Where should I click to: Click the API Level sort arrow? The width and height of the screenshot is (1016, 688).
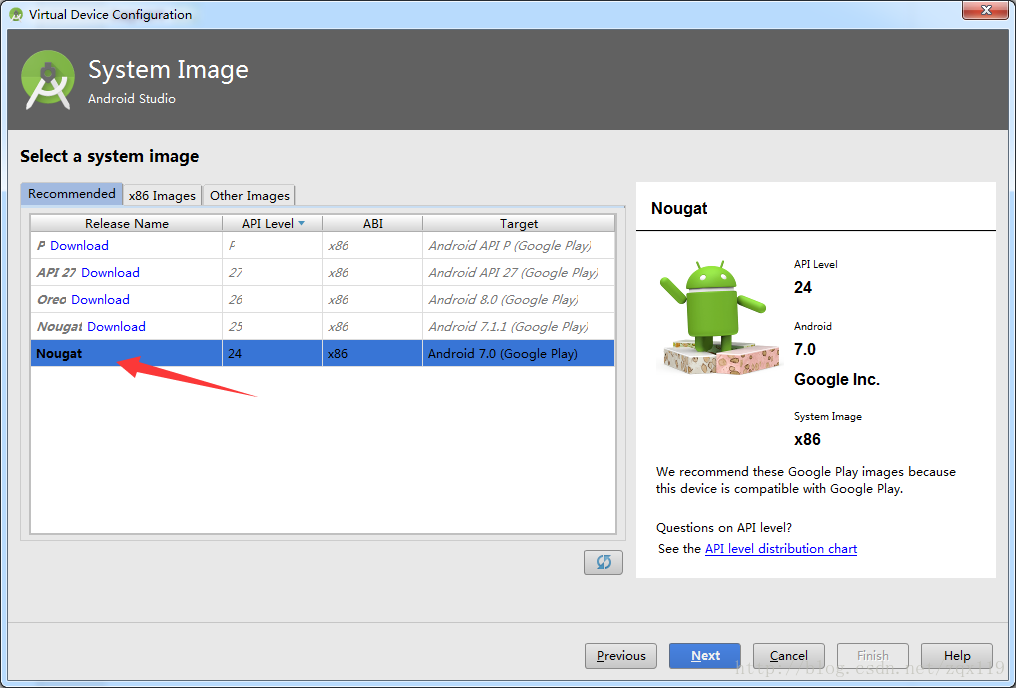point(301,224)
